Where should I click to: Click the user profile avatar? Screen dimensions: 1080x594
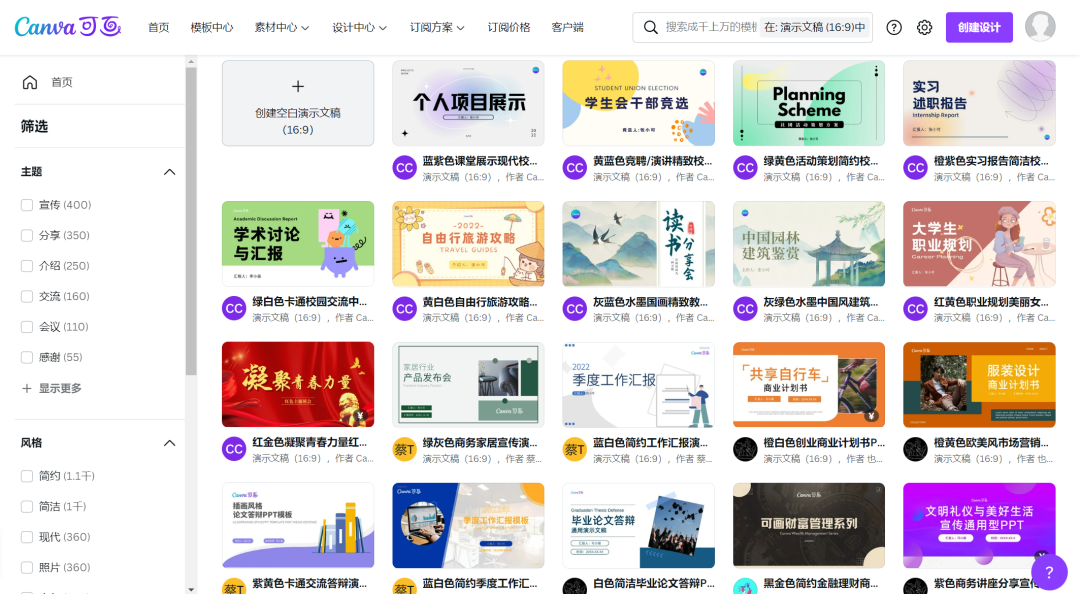pyautogui.click(x=1040, y=27)
